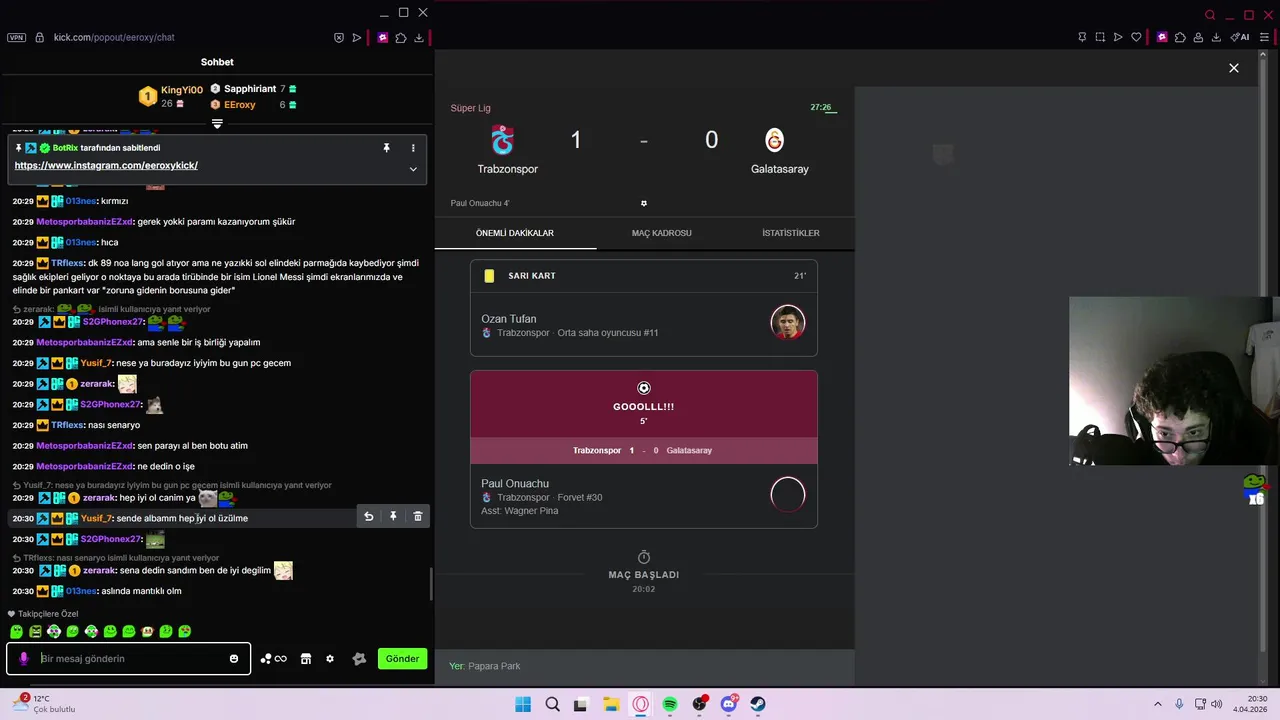Insert the first green emote under Takipçilere Özel
This screenshot has height=720, width=1280.
(17, 631)
